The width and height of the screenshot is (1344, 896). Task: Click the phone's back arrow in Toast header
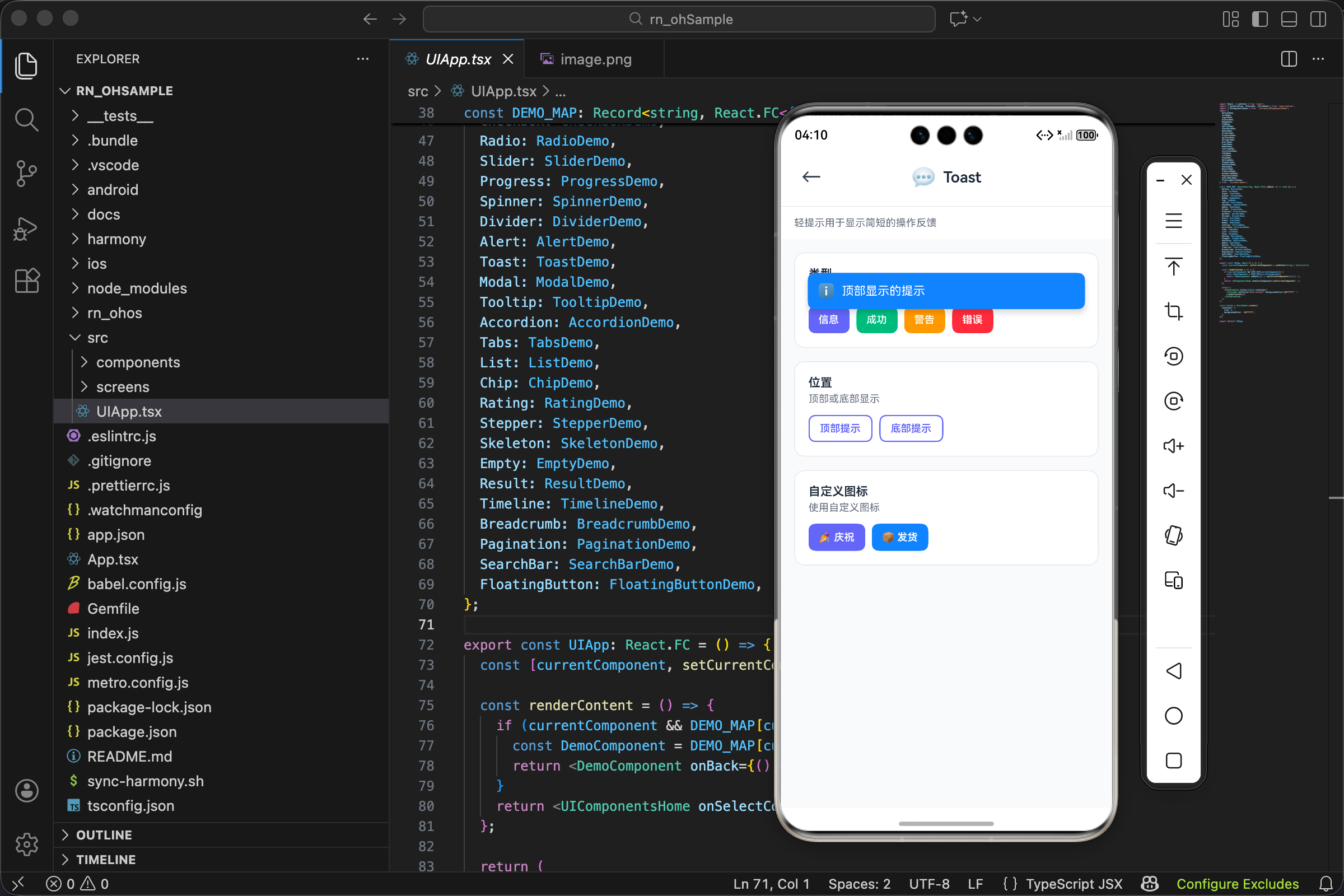tap(811, 177)
